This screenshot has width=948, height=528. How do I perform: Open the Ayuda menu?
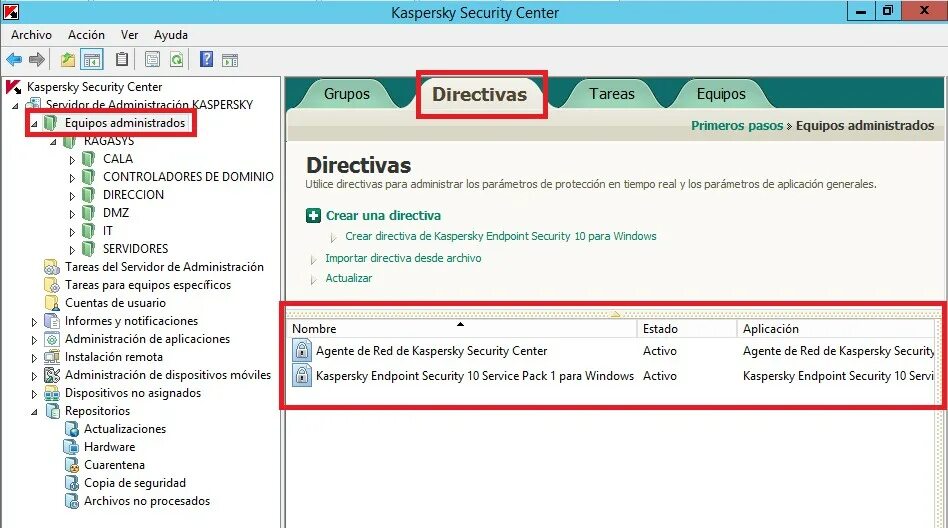(x=171, y=35)
